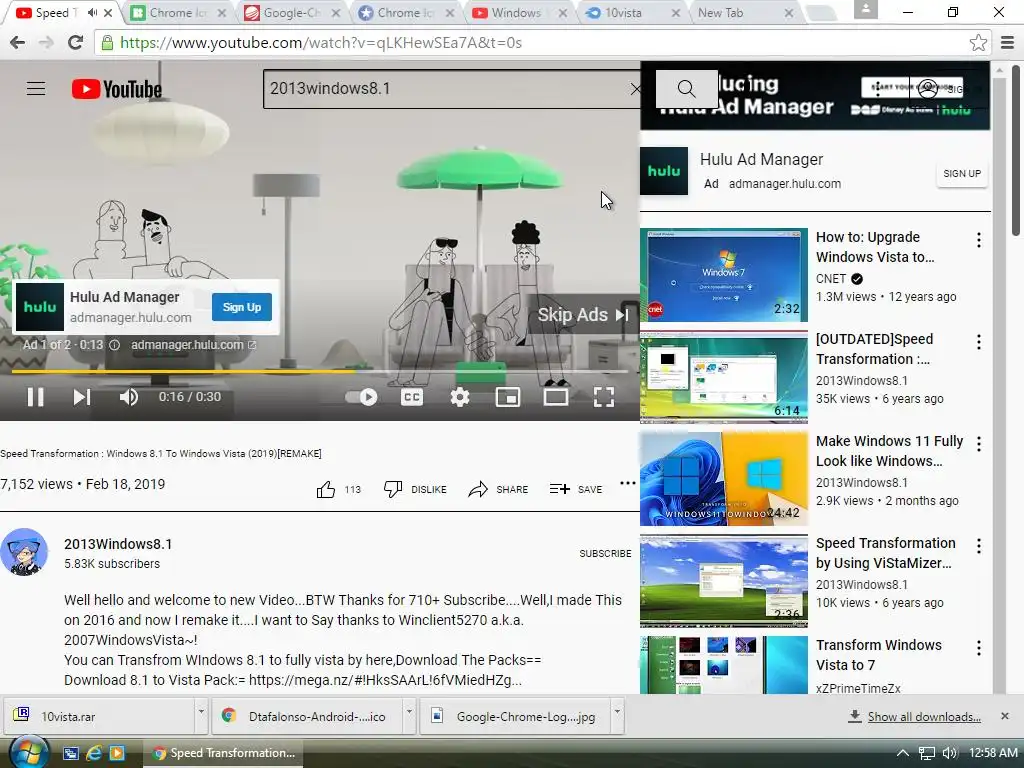Bookmark page with star icon
The image size is (1024, 768).
(x=978, y=42)
